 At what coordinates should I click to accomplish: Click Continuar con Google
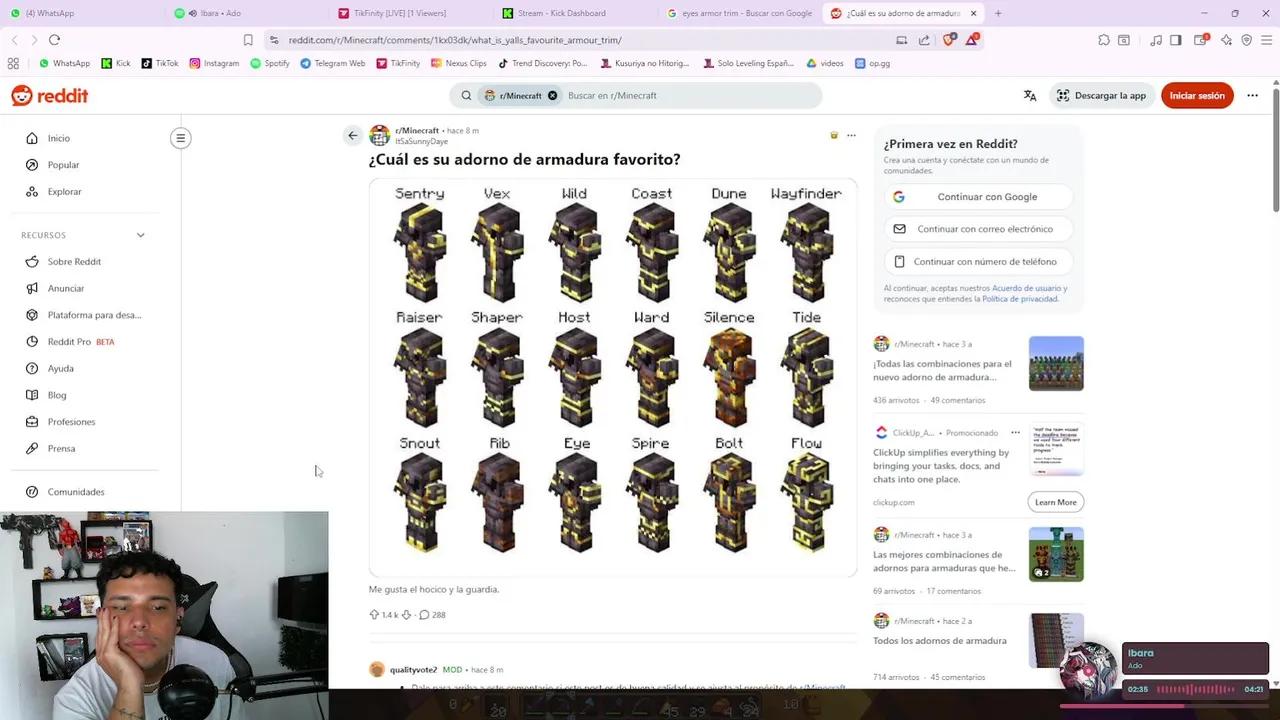tap(978, 197)
